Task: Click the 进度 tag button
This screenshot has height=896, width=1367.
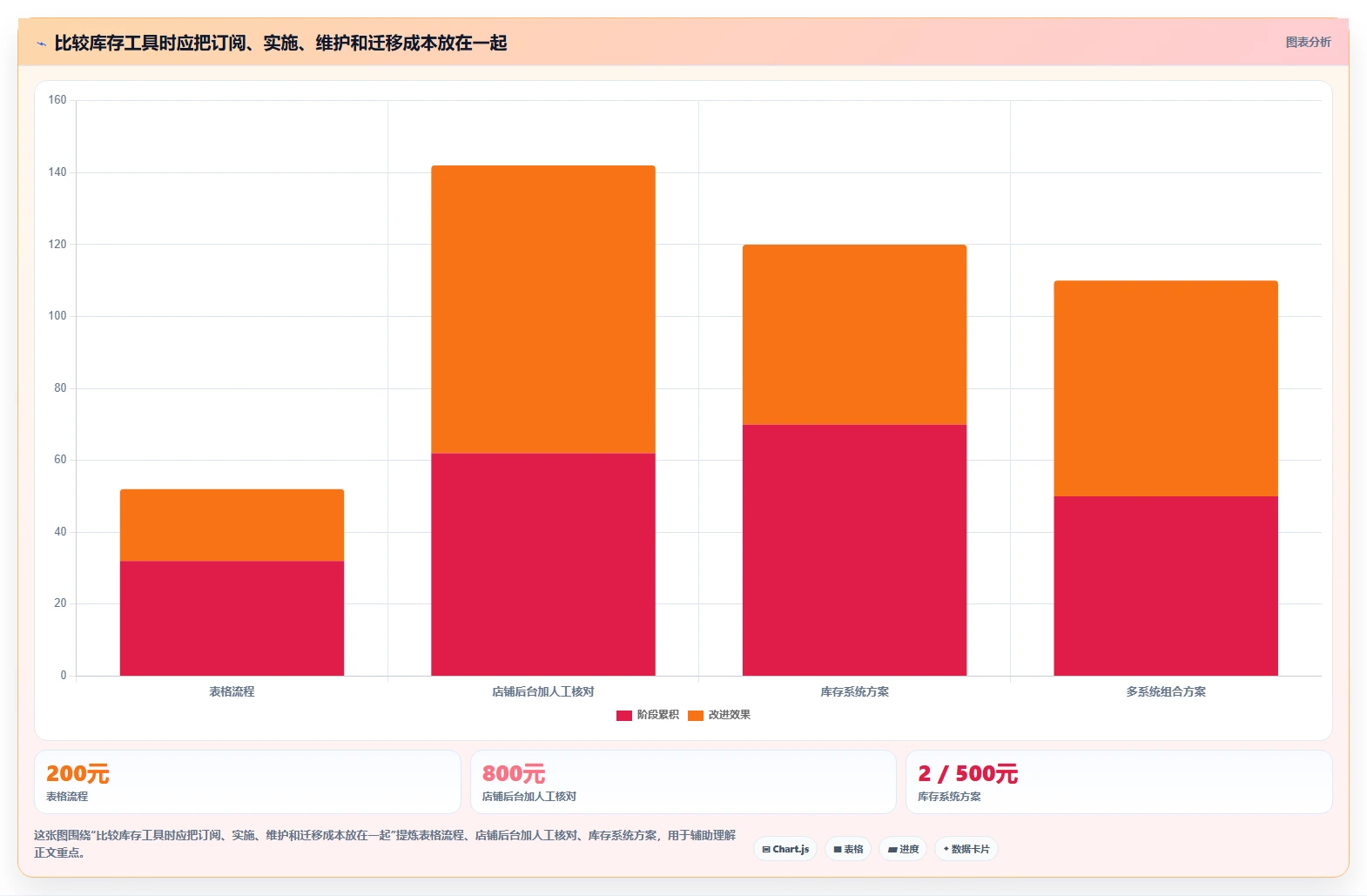Action: tap(903, 849)
